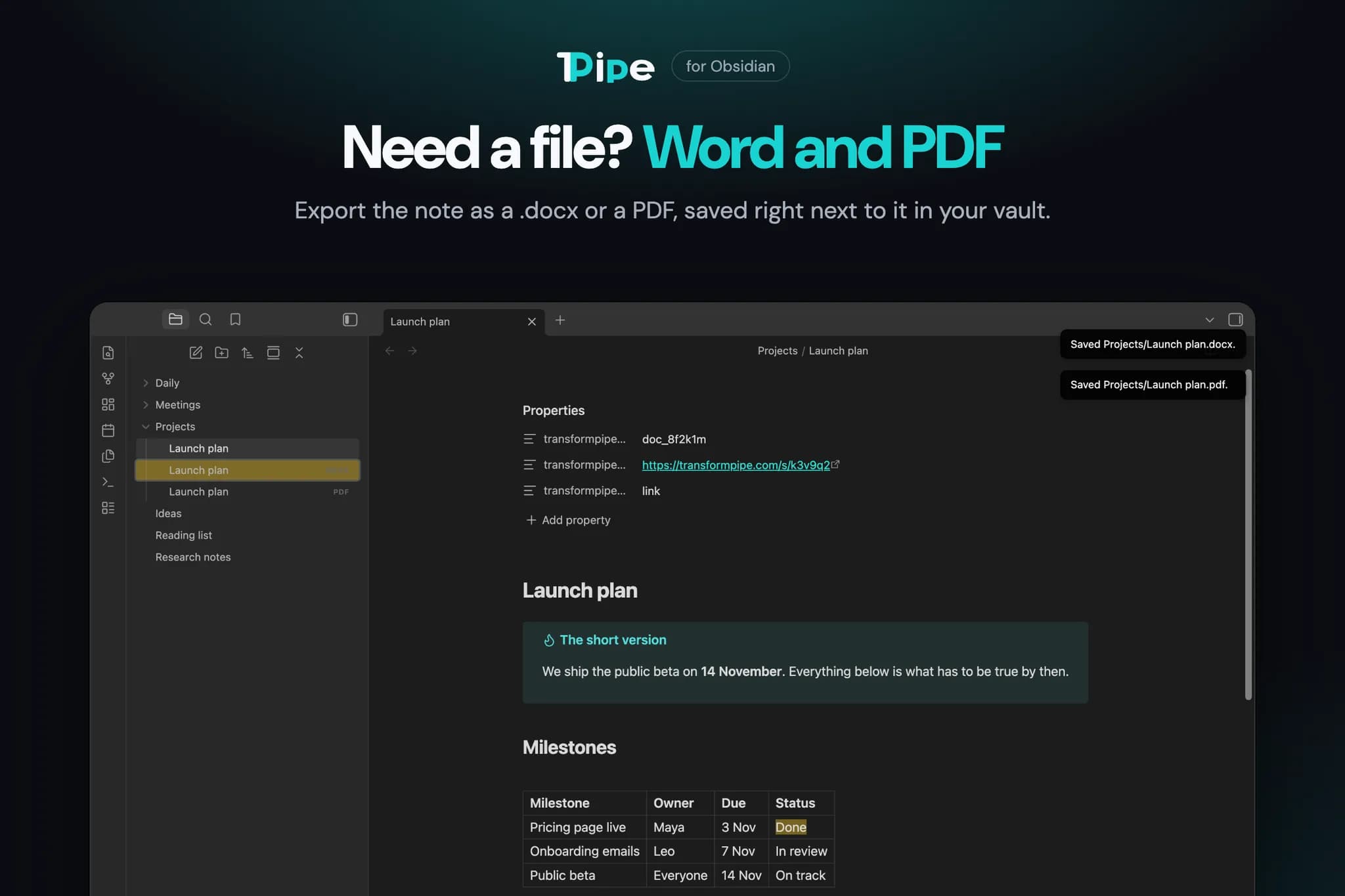Toggle auto-reveal current file icon
1345x896 pixels.
point(273,353)
